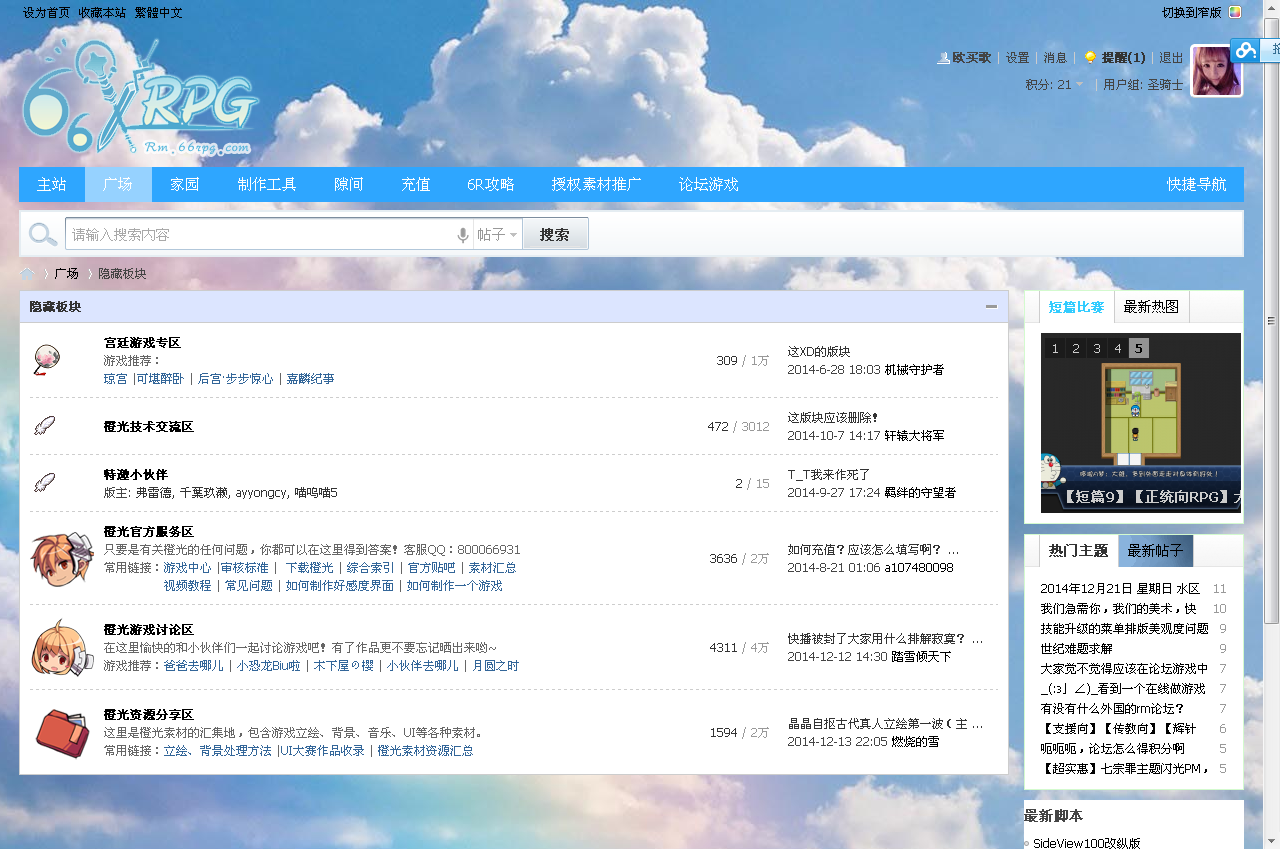This screenshot has width=1280, height=849.
Task: Open the 下载橙光 link
Action: coord(310,568)
